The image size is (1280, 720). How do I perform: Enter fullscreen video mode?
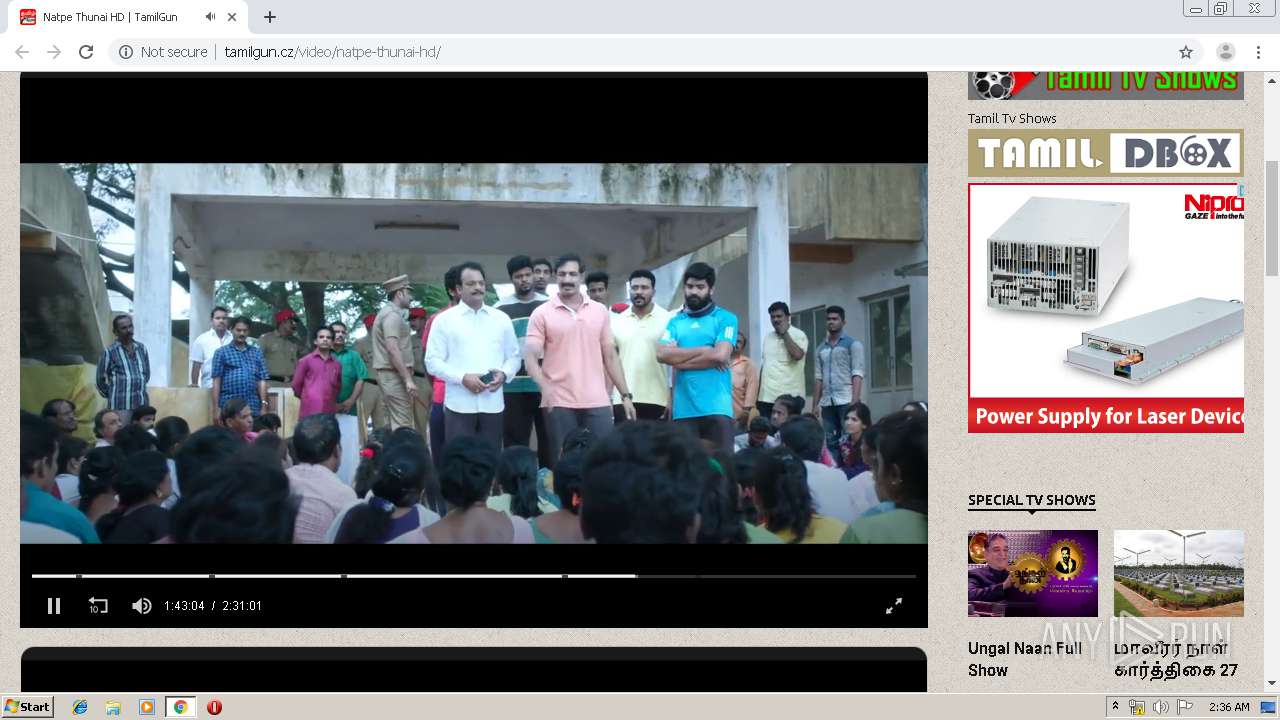click(894, 606)
